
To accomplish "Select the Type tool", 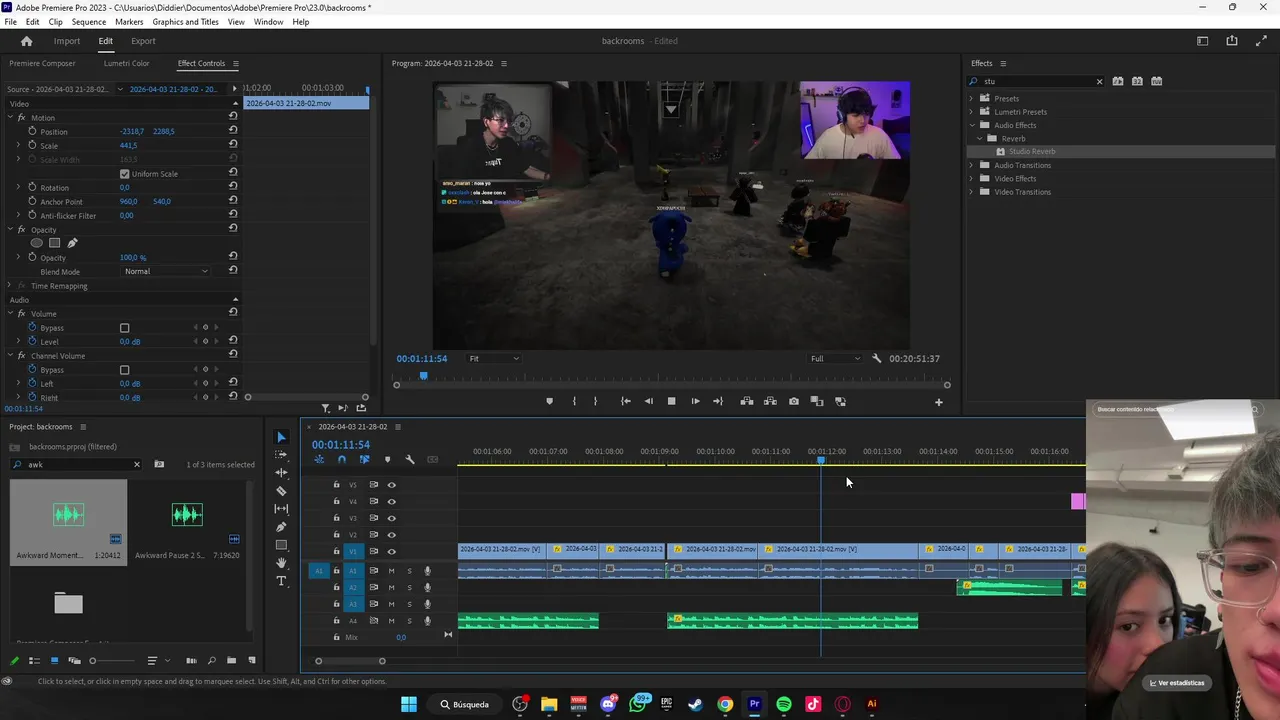I will (281, 581).
